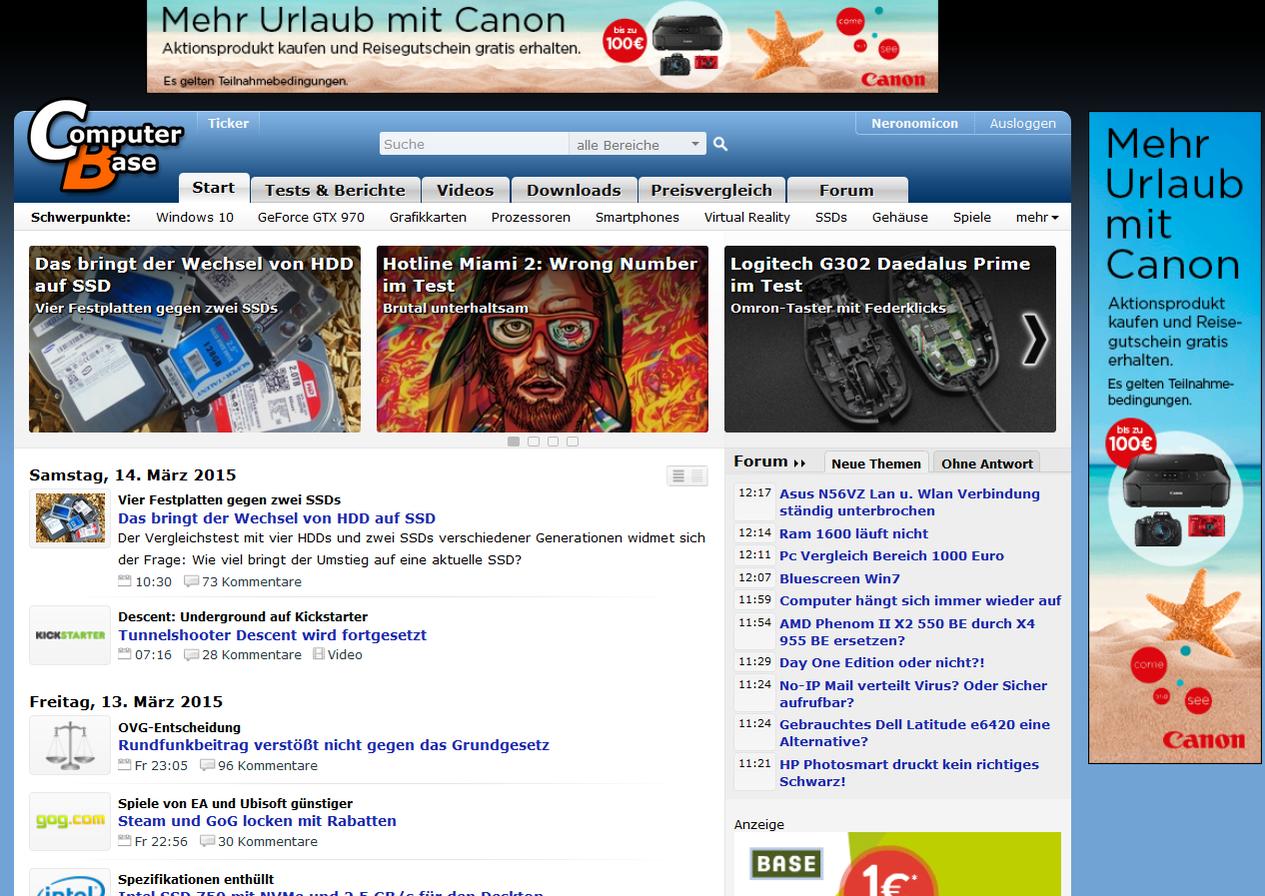Open the Start tab
The height and width of the screenshot is (896, 1265).
214,188
